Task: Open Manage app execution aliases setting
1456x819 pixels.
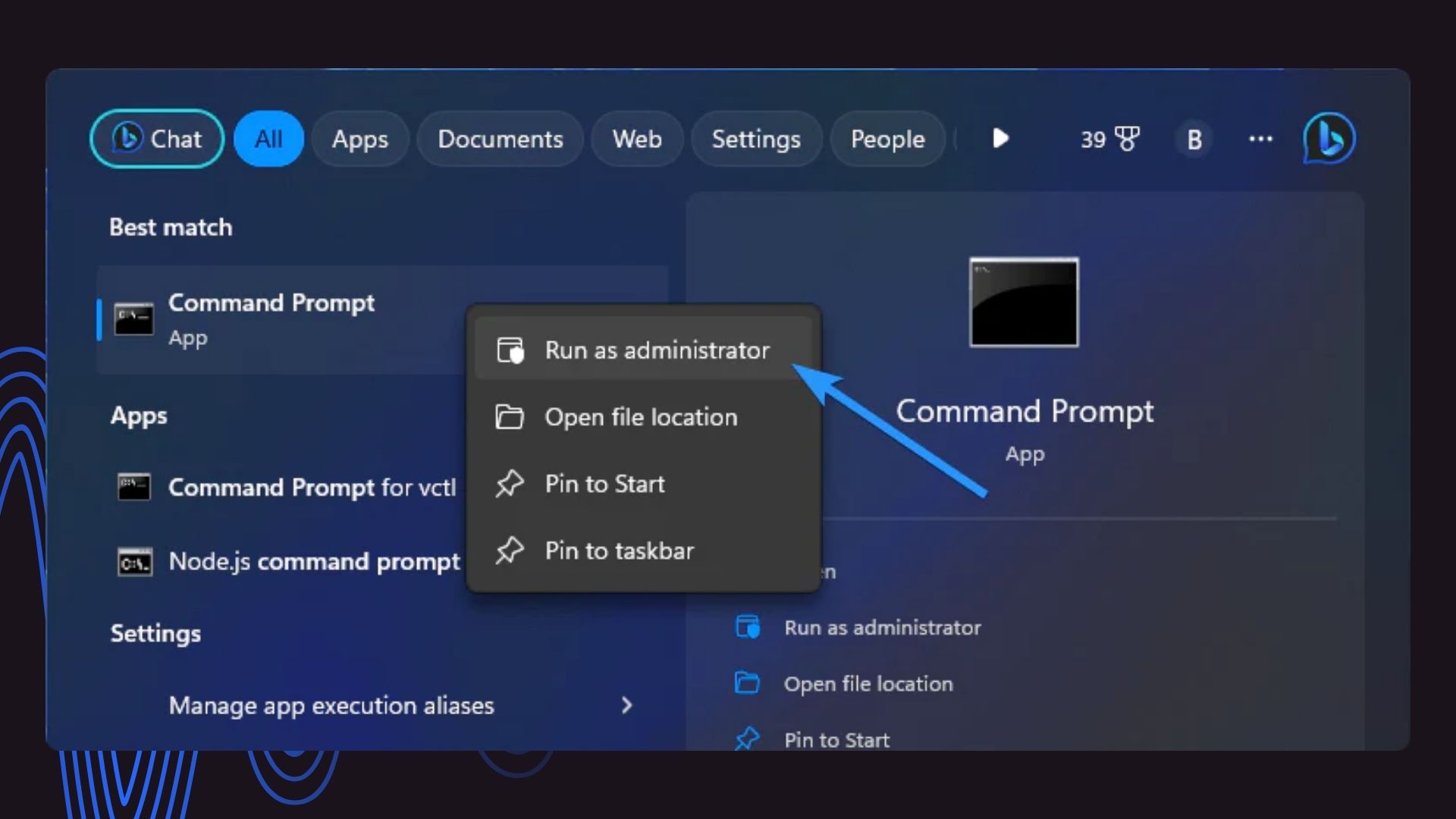Action: tap(382, 705)
